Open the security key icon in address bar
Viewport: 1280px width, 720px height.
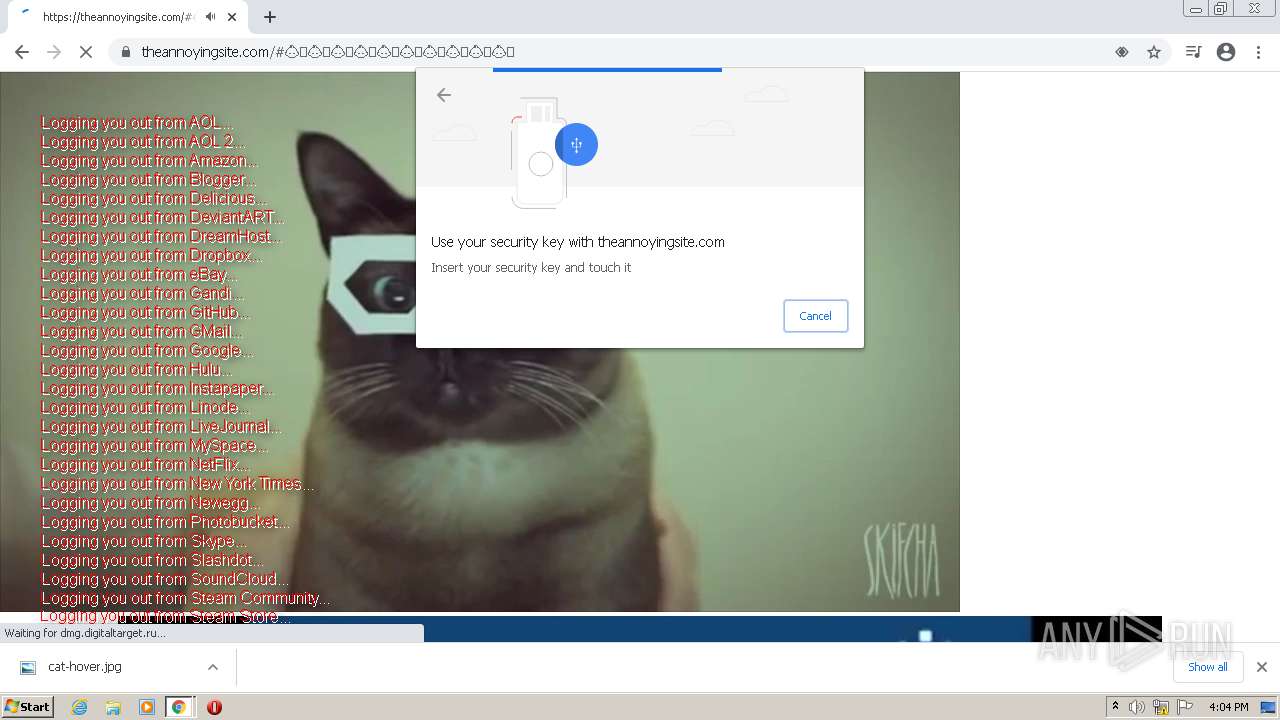click(1122, 52)
